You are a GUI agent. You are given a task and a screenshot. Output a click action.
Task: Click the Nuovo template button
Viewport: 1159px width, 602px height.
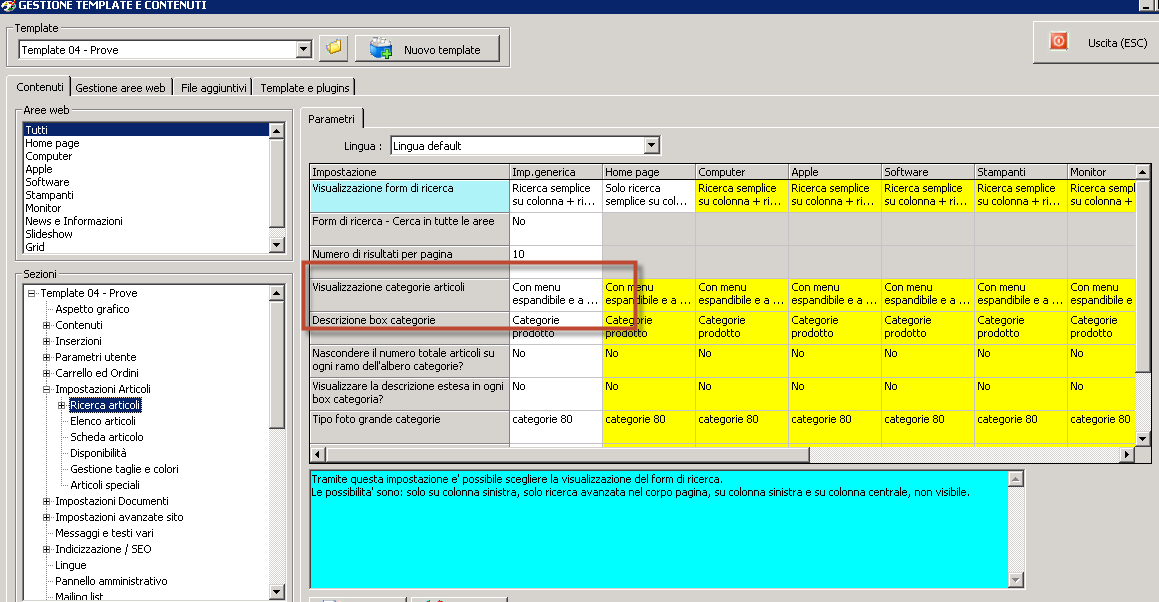click(427, 49)
